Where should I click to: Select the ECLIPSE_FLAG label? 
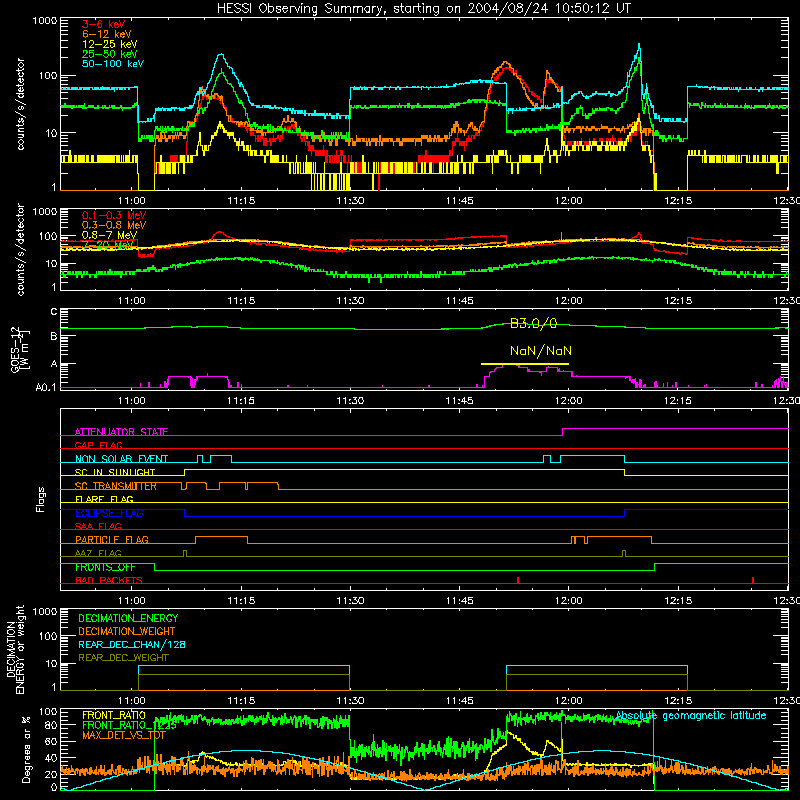[x=109, y=513]
